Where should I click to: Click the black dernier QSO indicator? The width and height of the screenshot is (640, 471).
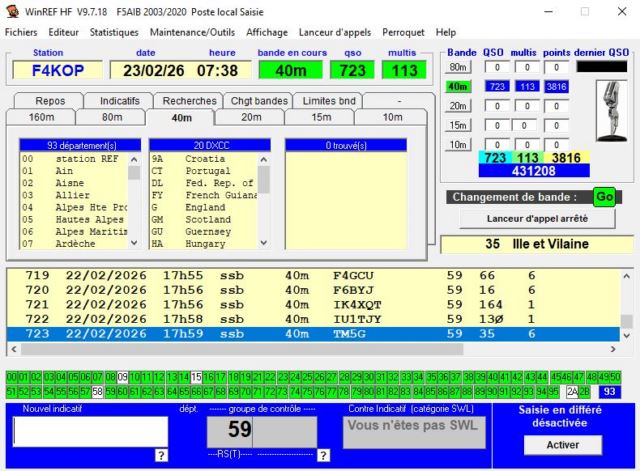click(x=602, y=67)
